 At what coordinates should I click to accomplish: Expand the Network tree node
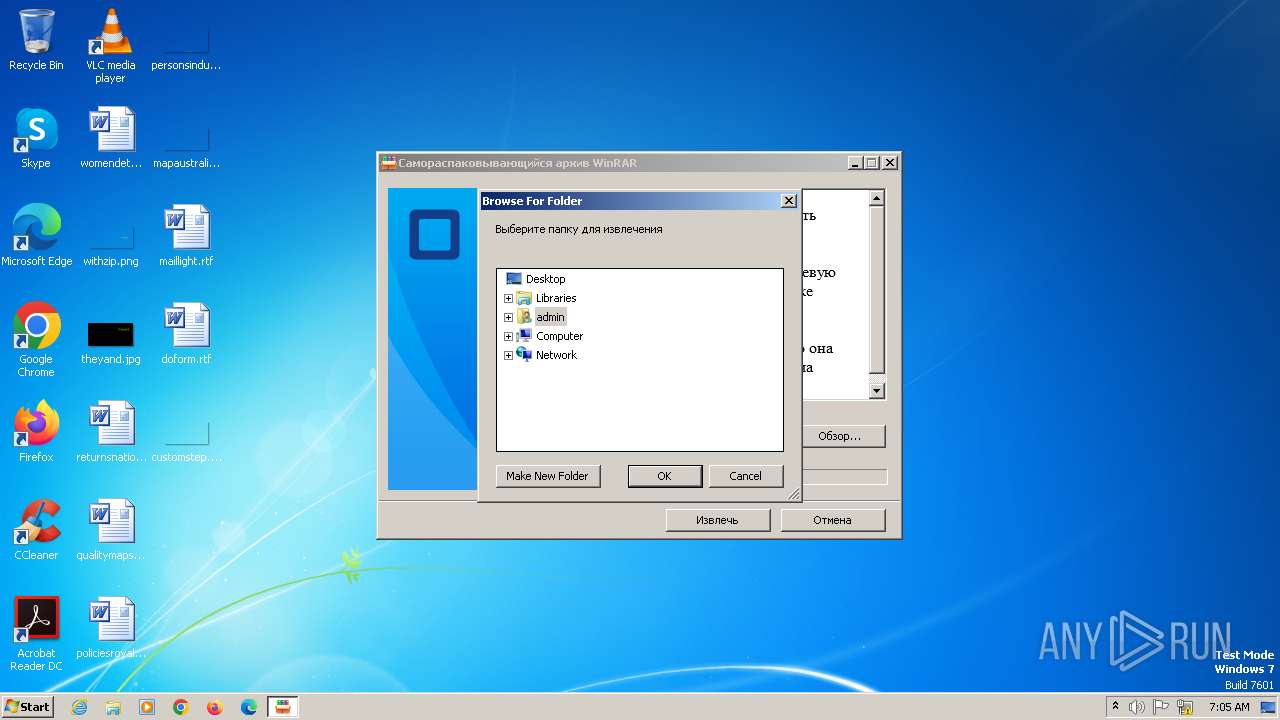(x=508, y=355)
